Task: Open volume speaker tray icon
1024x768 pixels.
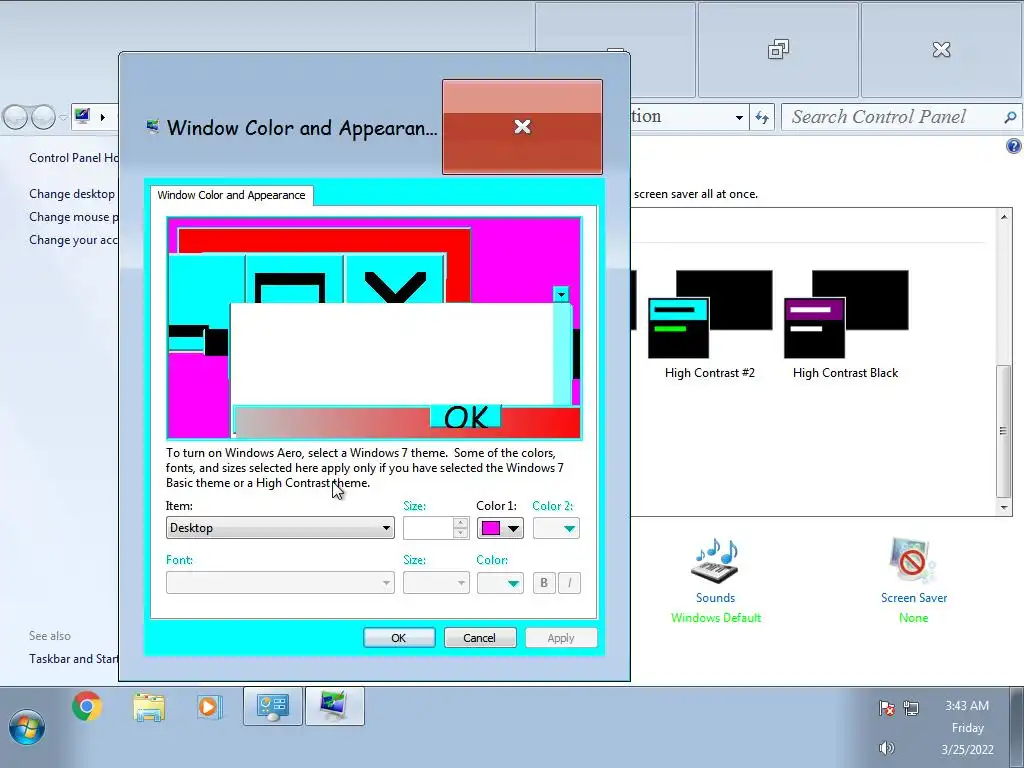Action: click(x=886, y=748)
